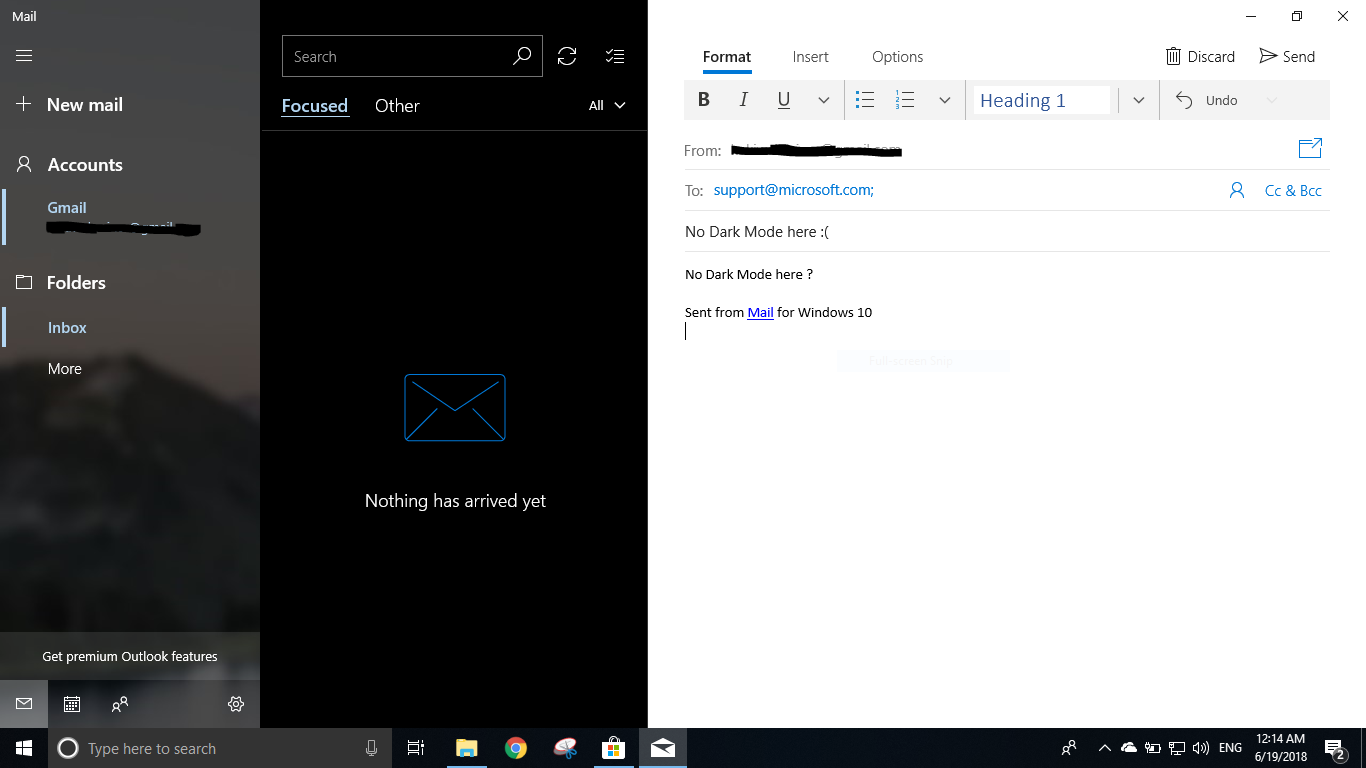
Task: Click the From address field
Action: click(x=817, y=151)
